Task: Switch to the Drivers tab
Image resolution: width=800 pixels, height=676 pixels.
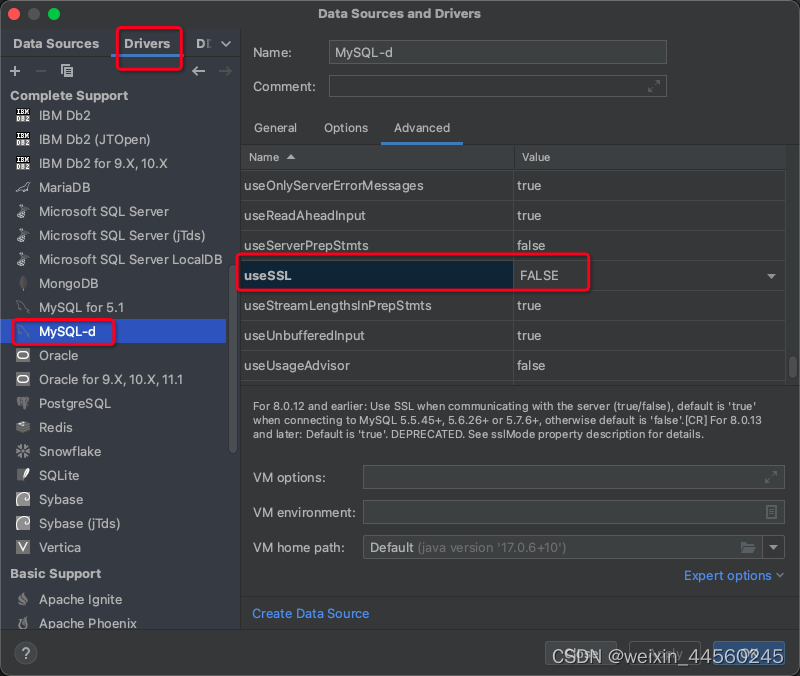Action: pos(147,44)
